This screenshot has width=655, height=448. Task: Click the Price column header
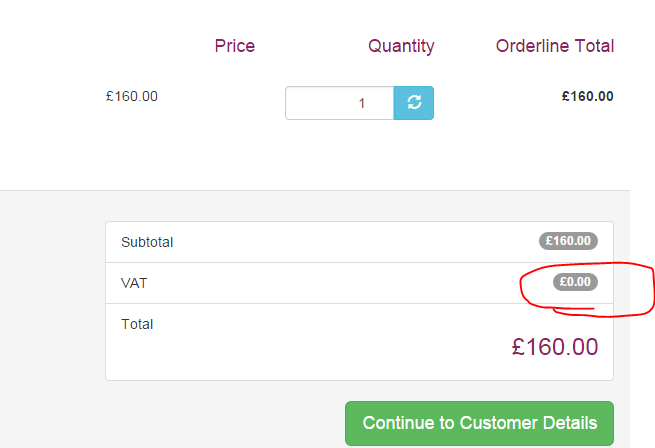pos(235,46)
